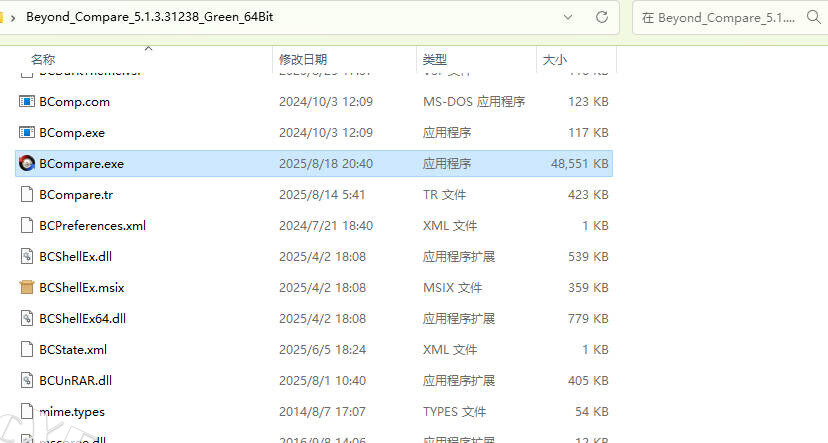The height and width of the screenshot is (443, 828).
Task: Click the BComp.com file icon
Action: tap(26, 101)
